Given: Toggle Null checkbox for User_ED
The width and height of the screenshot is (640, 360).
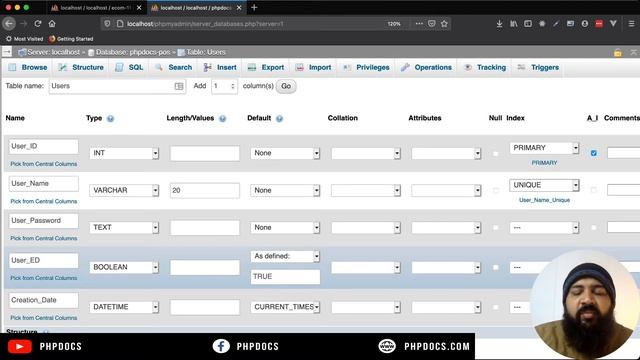Looking at the screenshot, I should pos(496,267).
